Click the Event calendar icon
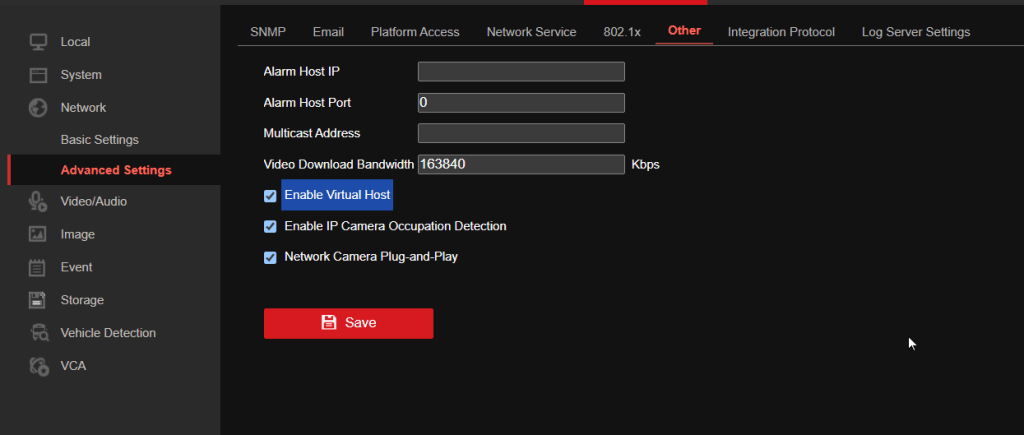1024x435 pixels. (38, 267)
